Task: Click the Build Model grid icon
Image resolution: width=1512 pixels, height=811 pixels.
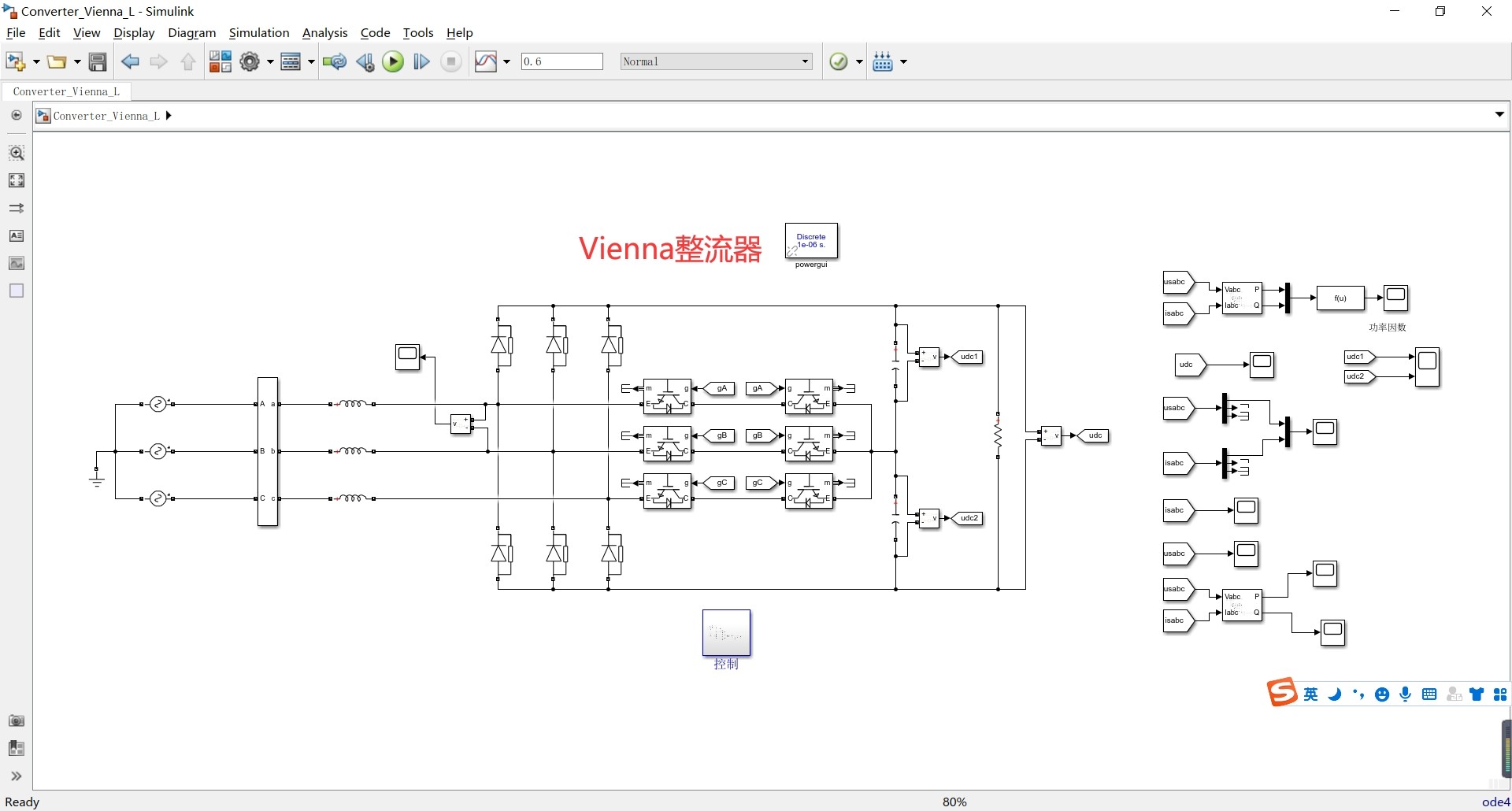Action: point(883,61)
